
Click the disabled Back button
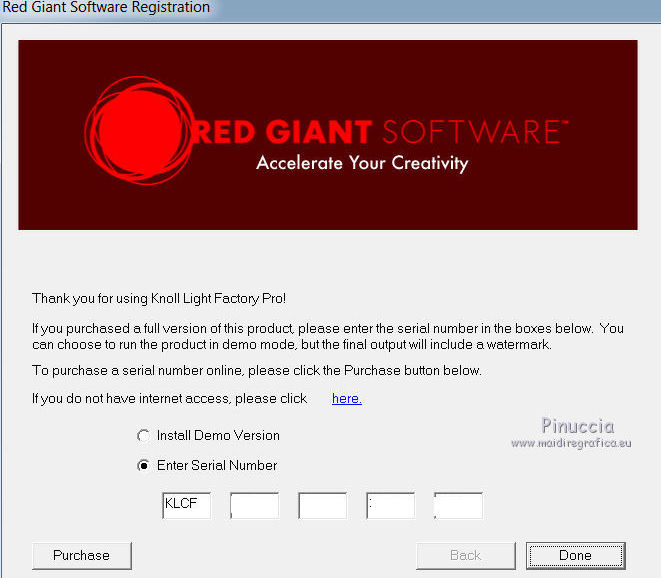pyautogui.click(x=466, y=556)
